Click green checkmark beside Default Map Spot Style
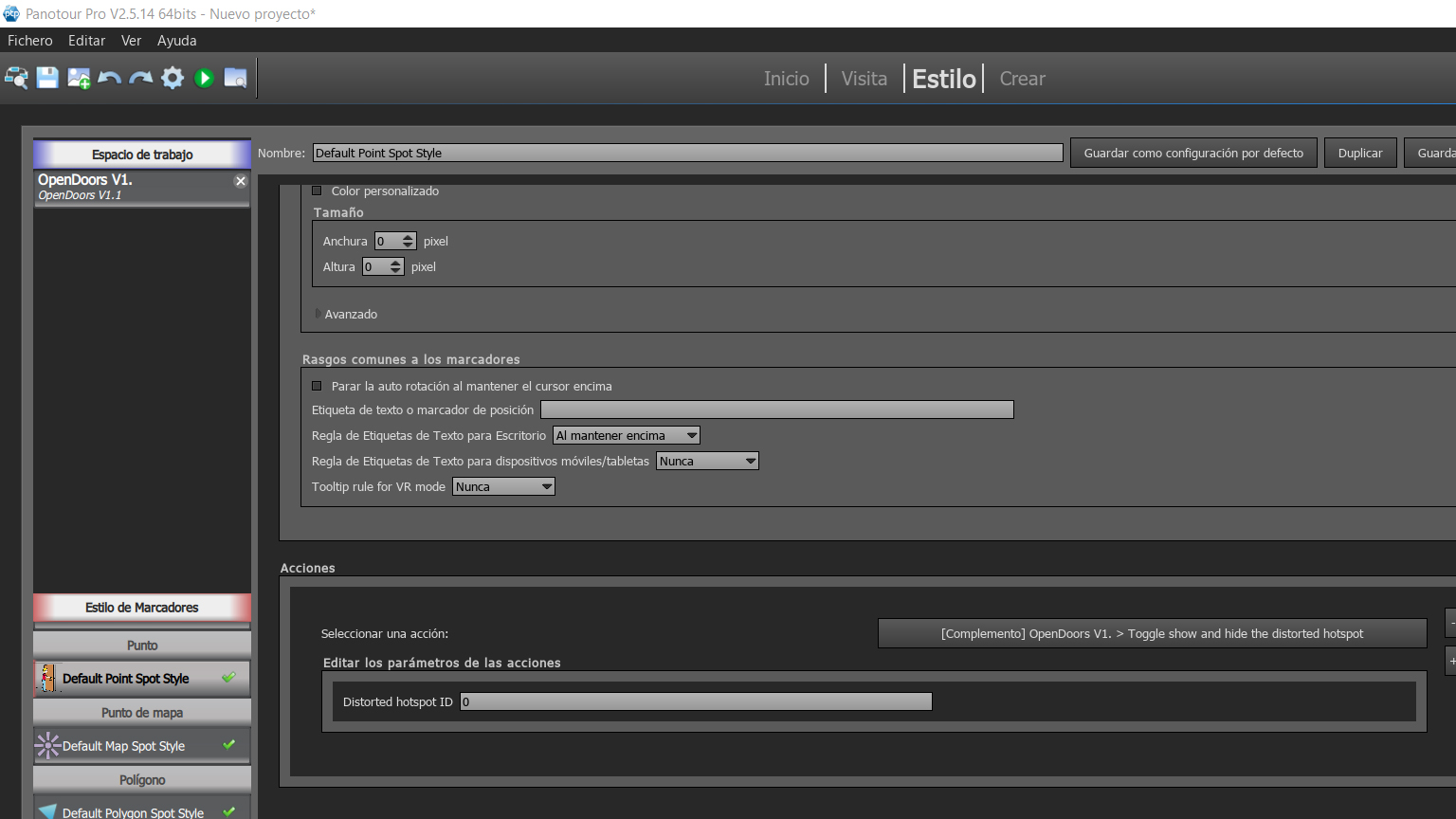Screen dimensions: 1456x819 coord(228,745)
